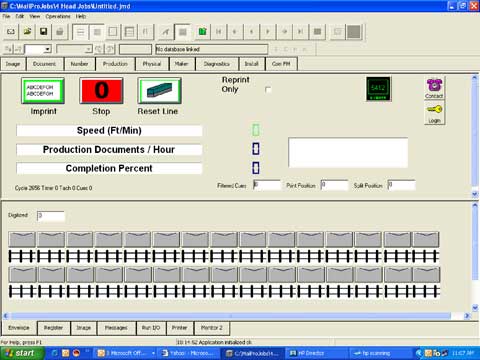Click the green document toolbar icon
This screenshot has width=480, height=360.
pos(202,32)
